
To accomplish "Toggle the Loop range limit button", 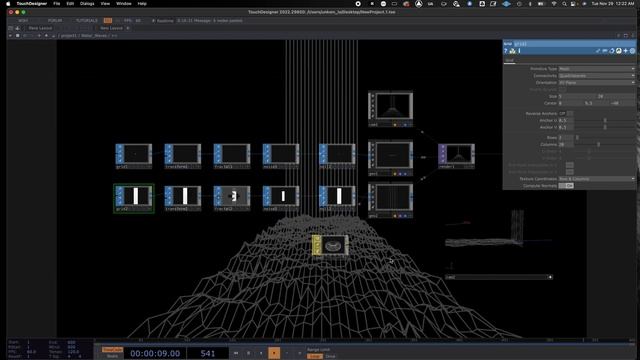I will click(x=315, y=356).
